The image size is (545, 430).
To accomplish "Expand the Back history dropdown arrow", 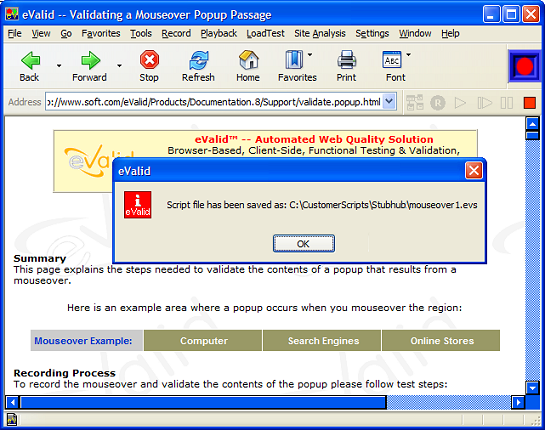I will [x=59, y=65].
